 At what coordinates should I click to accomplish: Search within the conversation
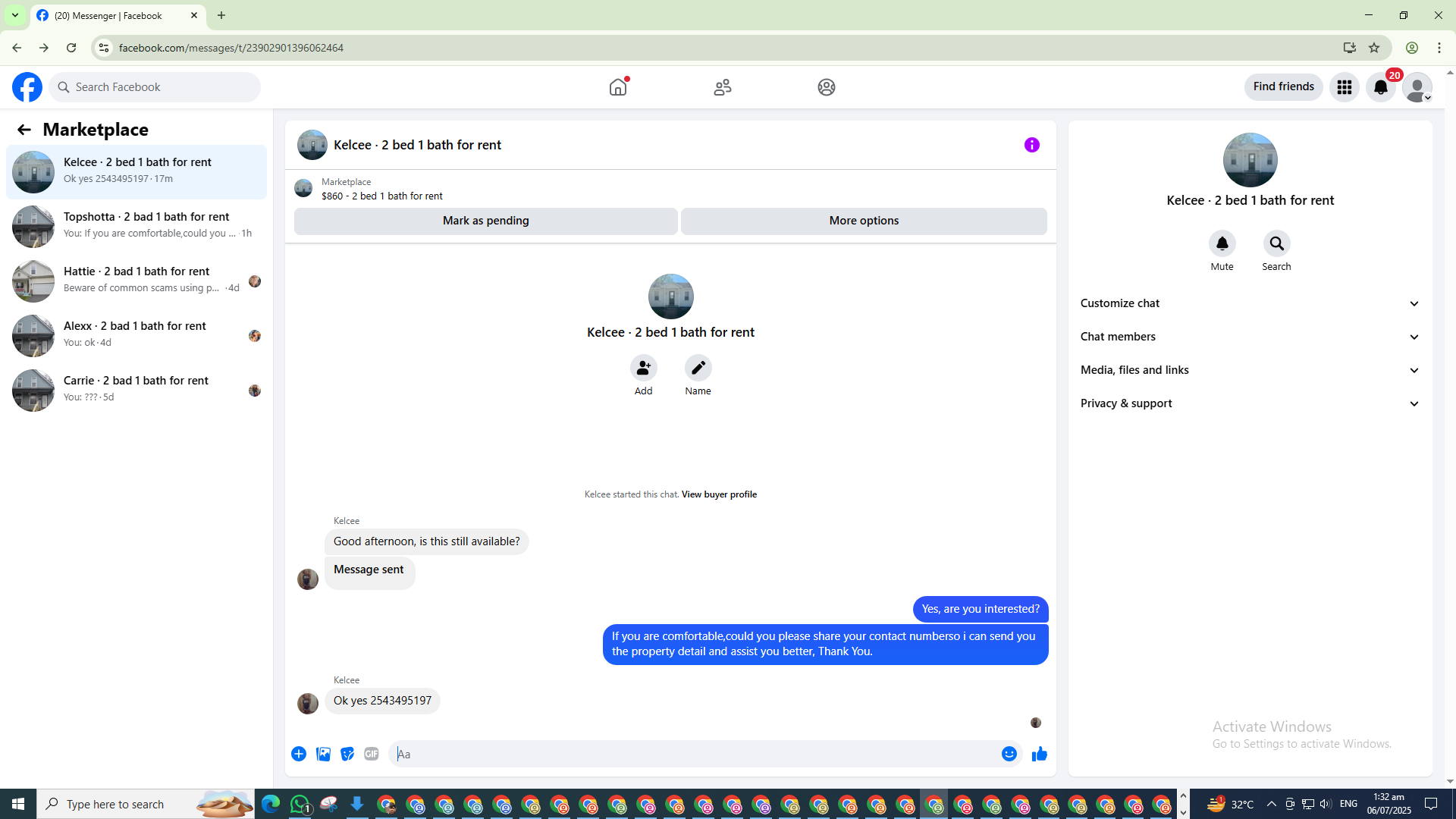(1276, 244)
